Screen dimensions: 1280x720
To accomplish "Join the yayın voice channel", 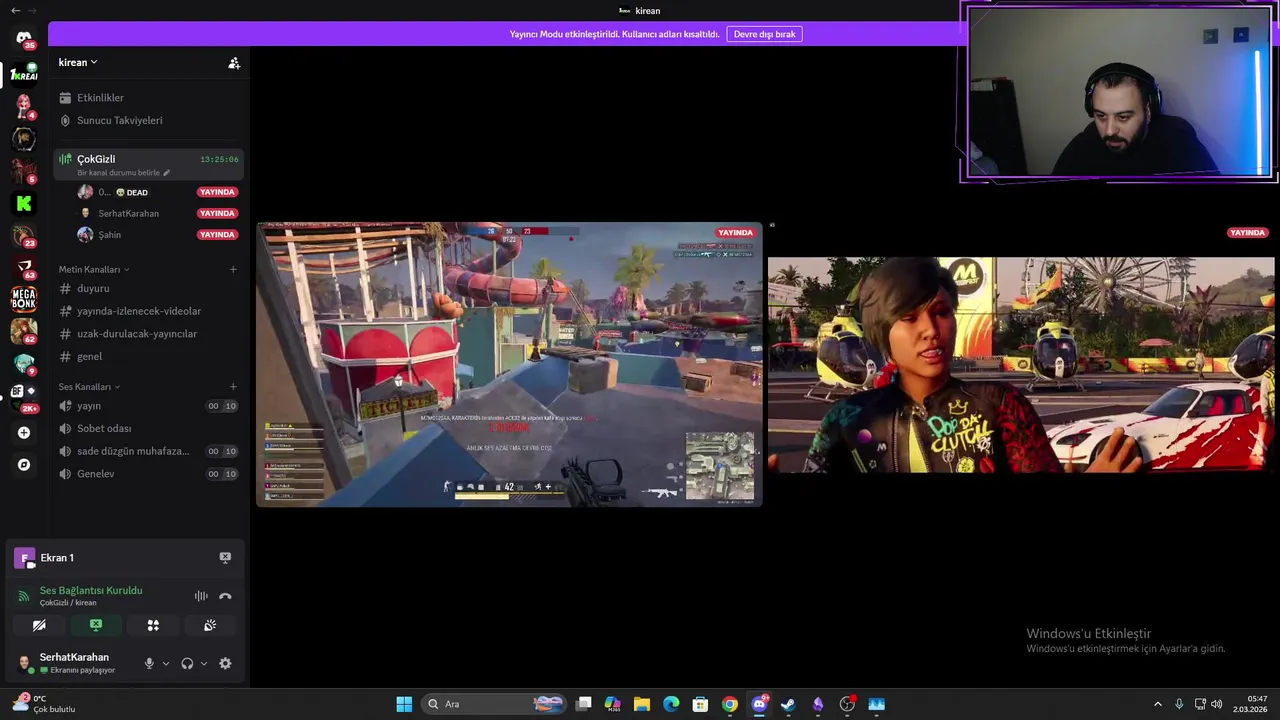I will click(x=148, y=406).
